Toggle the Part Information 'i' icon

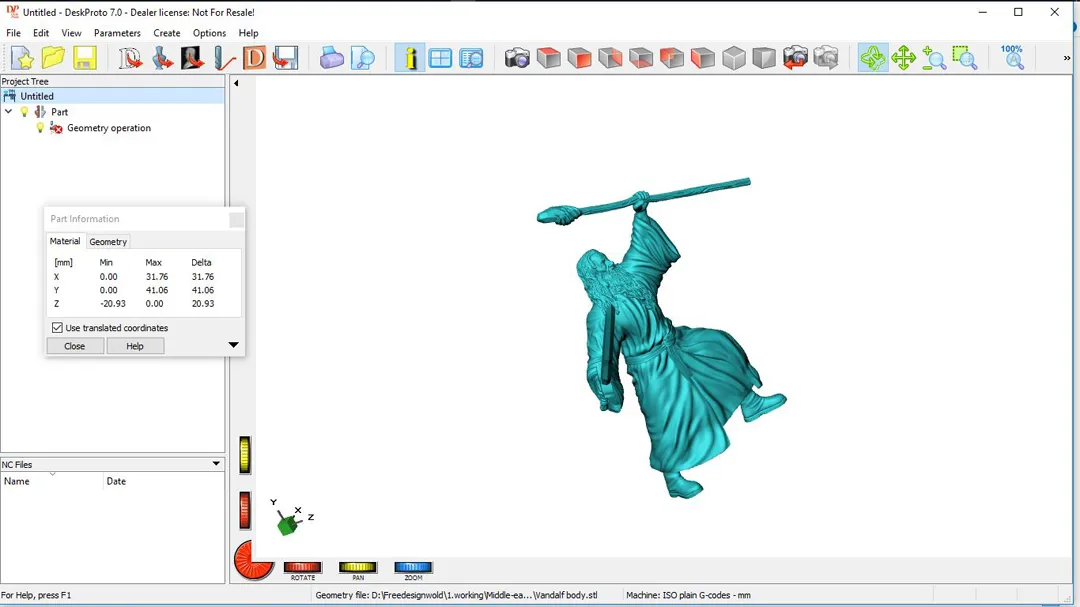tap(410, 58)
